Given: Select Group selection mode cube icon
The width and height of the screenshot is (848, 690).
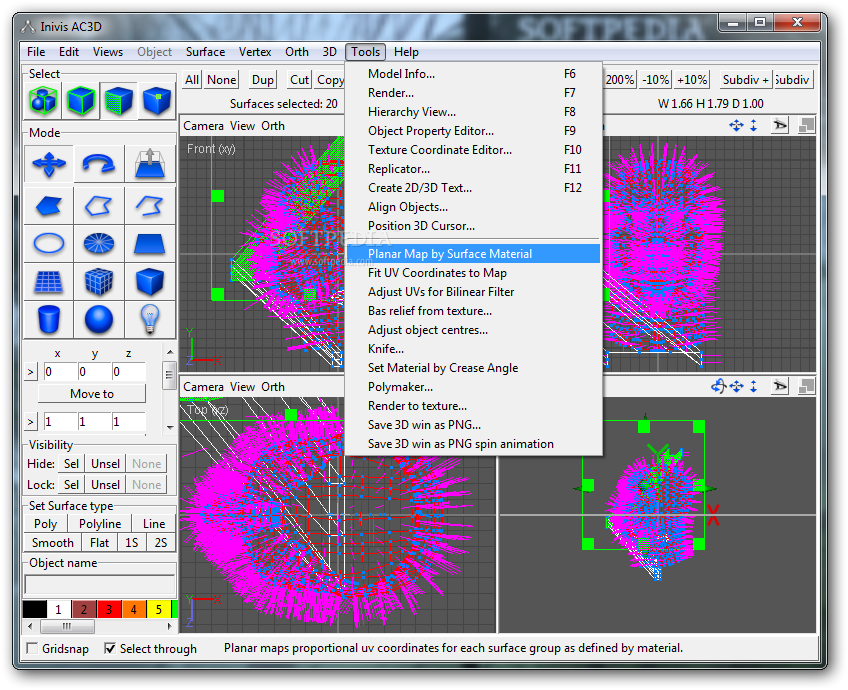Looking at the screenshot, I should coord(43,101).
